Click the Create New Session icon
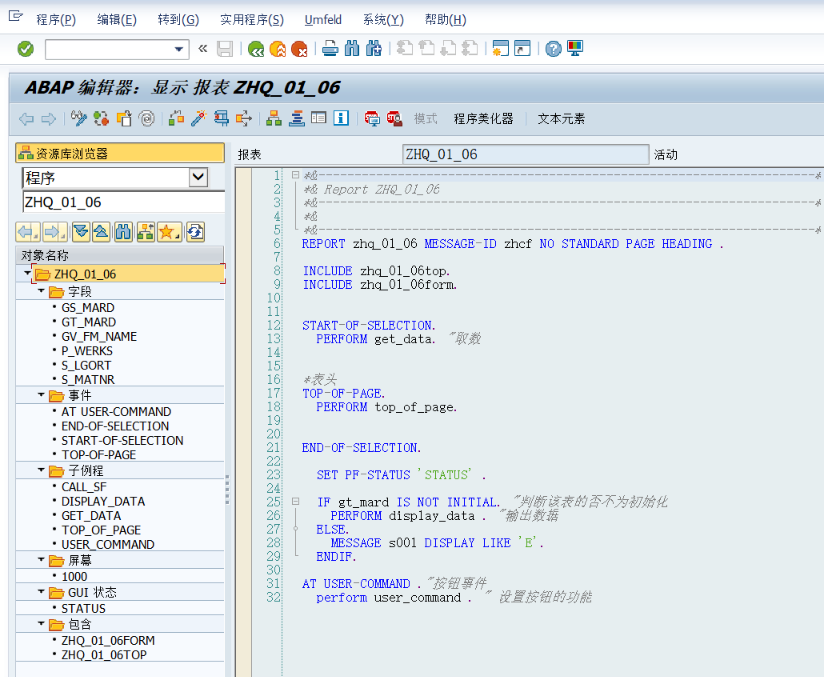 [x=500, y=48]
